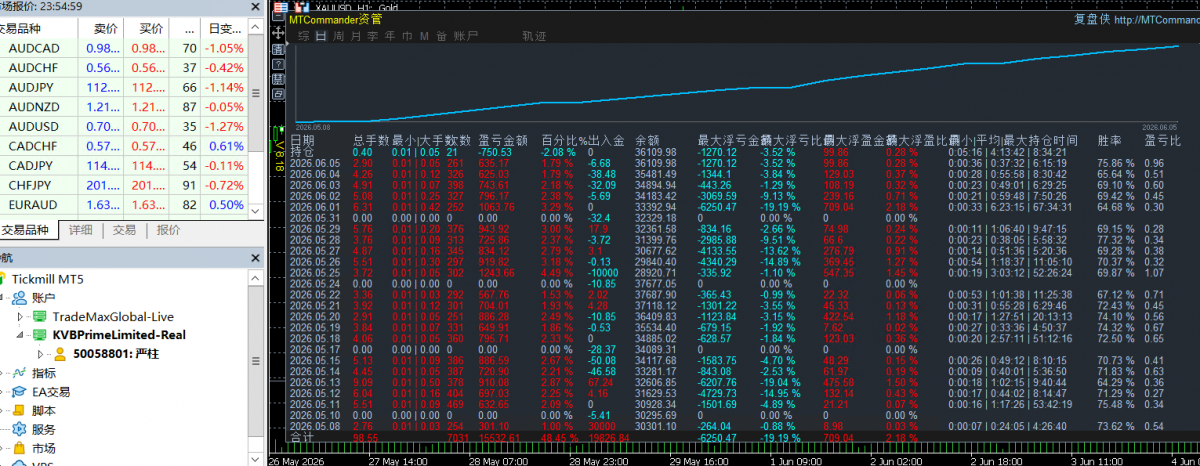The image size is (1200, 466).
Task: Click the 轨迹 trajectory button in MTCommander
Action: pos(534,36)
